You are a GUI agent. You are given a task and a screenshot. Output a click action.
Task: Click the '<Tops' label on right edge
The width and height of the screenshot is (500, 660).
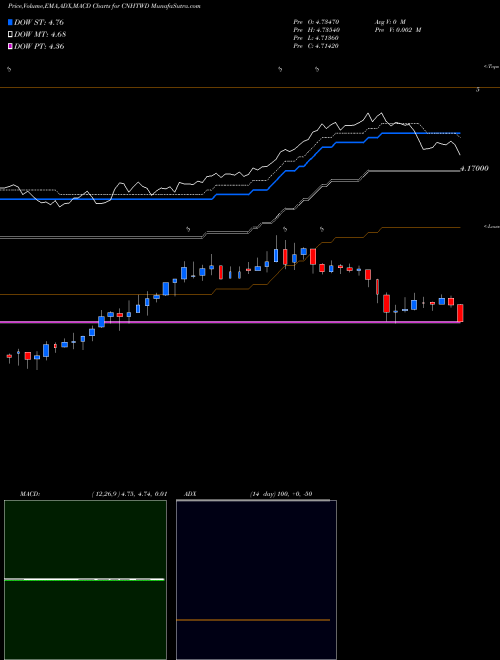(491, 67)
